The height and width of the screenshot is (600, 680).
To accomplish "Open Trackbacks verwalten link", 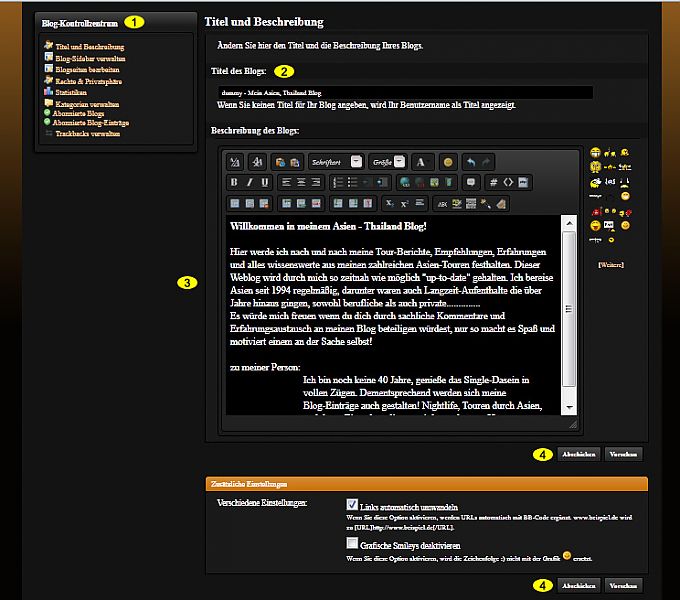I will coord(88,134).
